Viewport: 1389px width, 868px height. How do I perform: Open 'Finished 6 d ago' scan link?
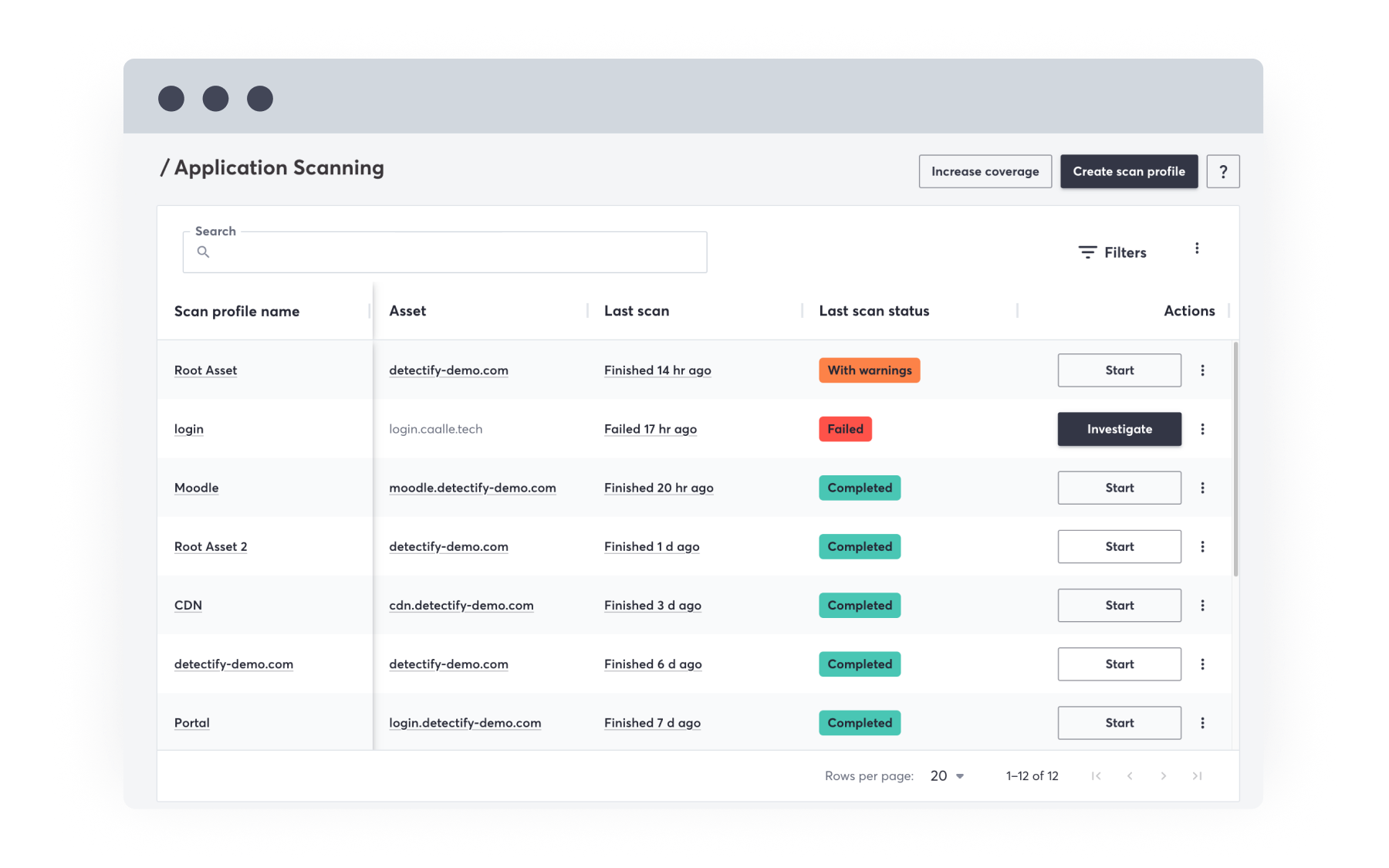[x=653, y=664]
